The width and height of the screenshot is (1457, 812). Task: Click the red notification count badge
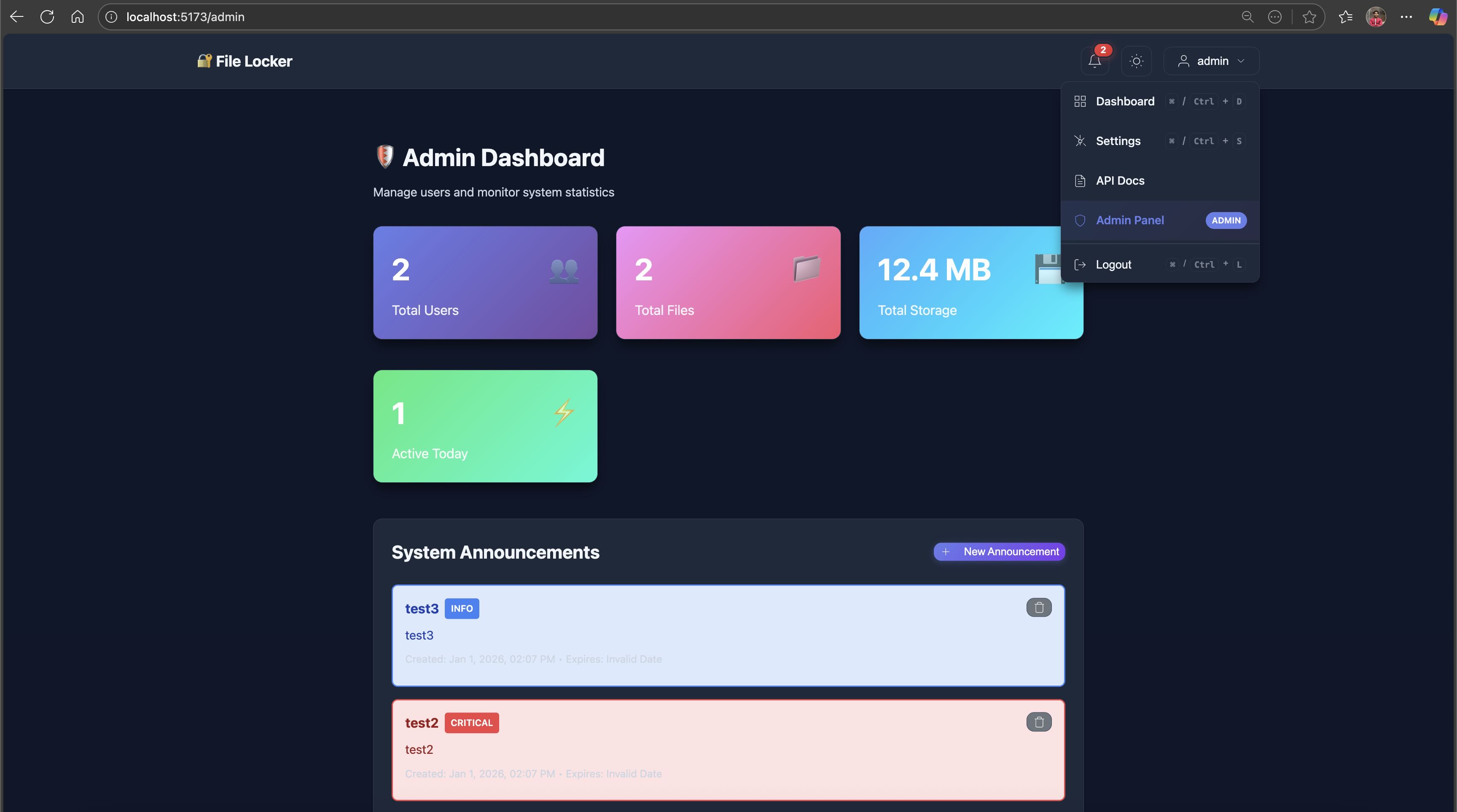tap(1103, 50)
